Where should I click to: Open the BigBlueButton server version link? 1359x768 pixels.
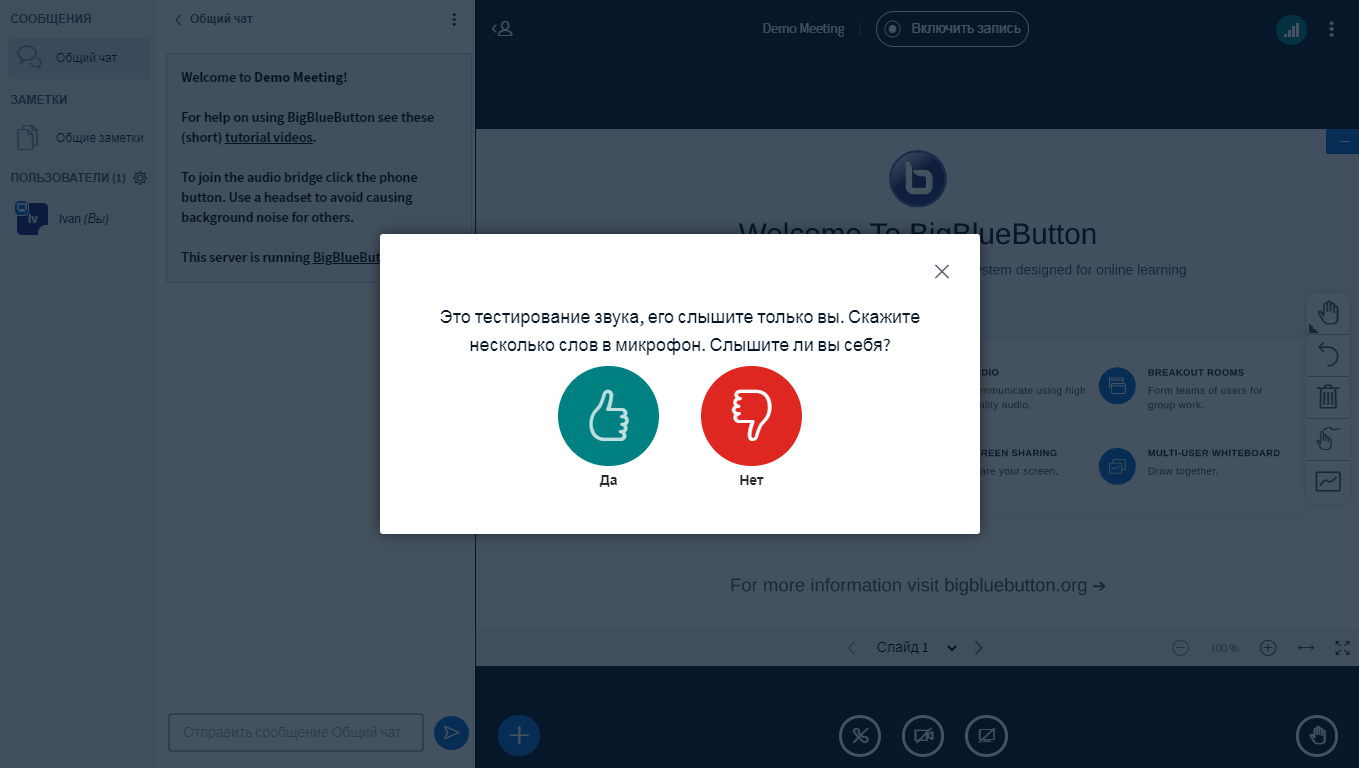click(346, 257)
